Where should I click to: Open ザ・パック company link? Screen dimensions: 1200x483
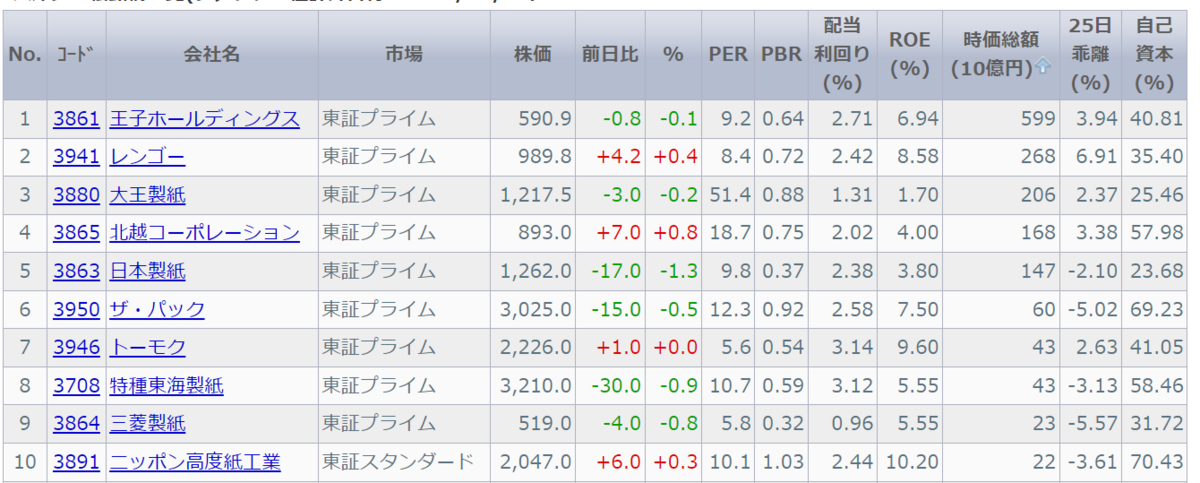(157, 309)
